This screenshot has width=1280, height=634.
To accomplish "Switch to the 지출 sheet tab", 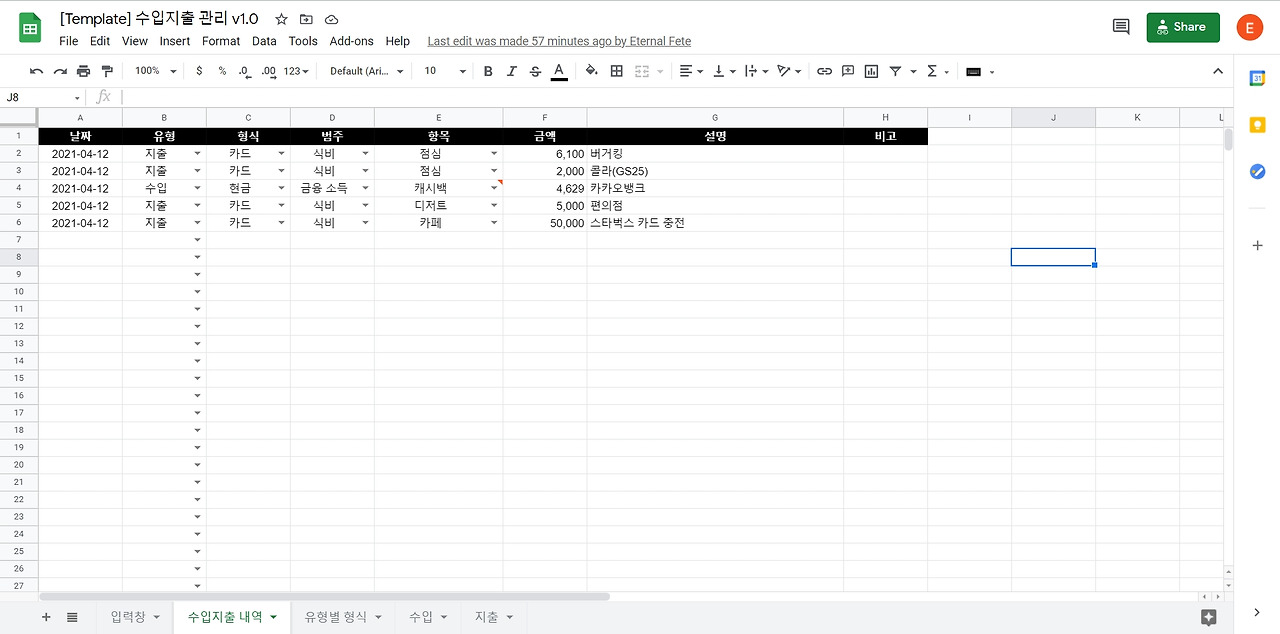I will (x=485, y=617).
